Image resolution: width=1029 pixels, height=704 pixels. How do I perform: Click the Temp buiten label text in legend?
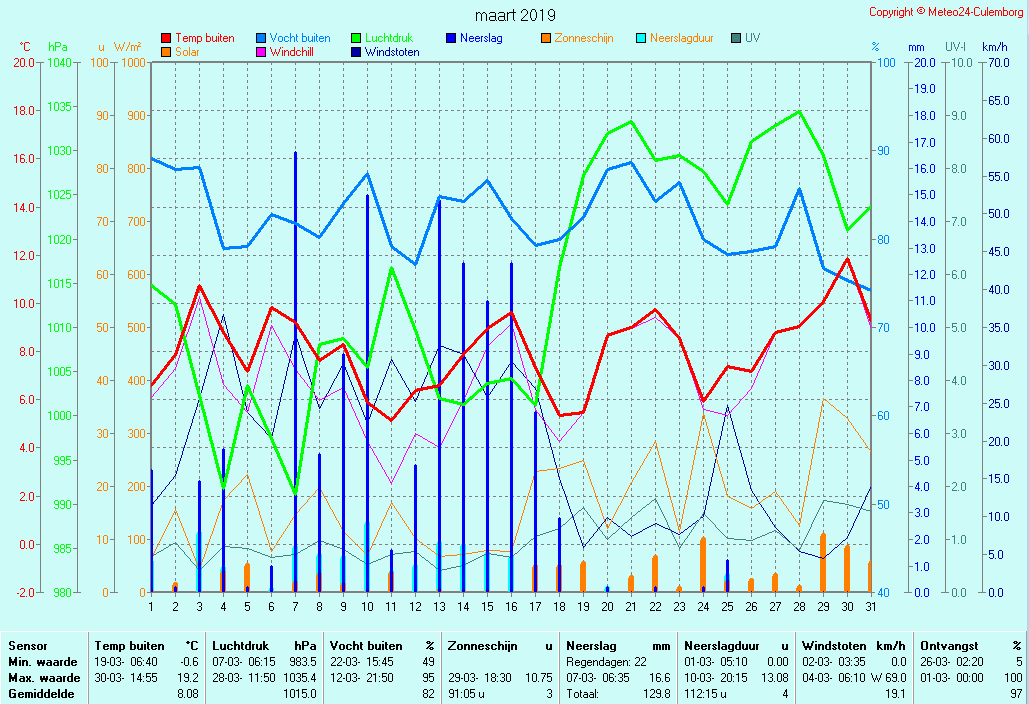(x=204, y=38)
